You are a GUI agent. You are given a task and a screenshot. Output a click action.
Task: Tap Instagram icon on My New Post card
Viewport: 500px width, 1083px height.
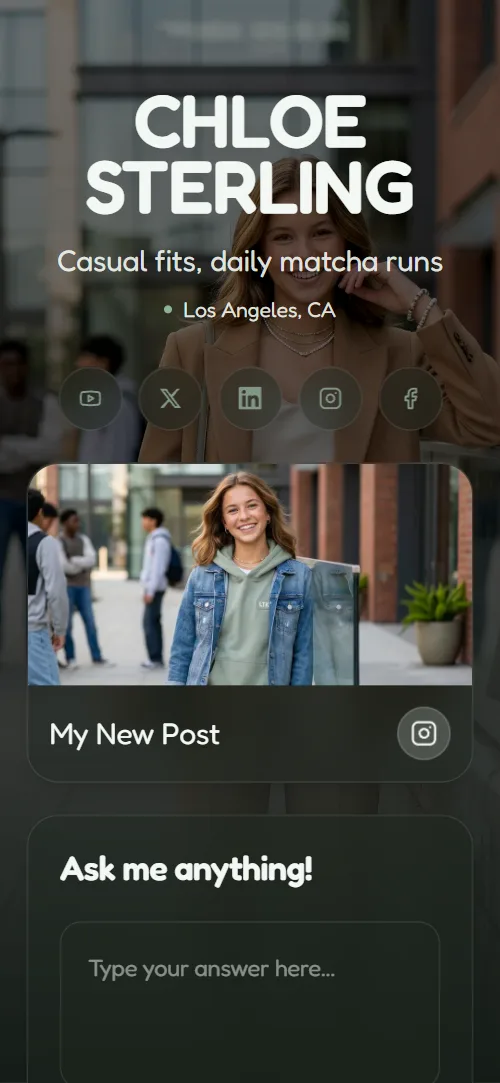click(423, 734)
